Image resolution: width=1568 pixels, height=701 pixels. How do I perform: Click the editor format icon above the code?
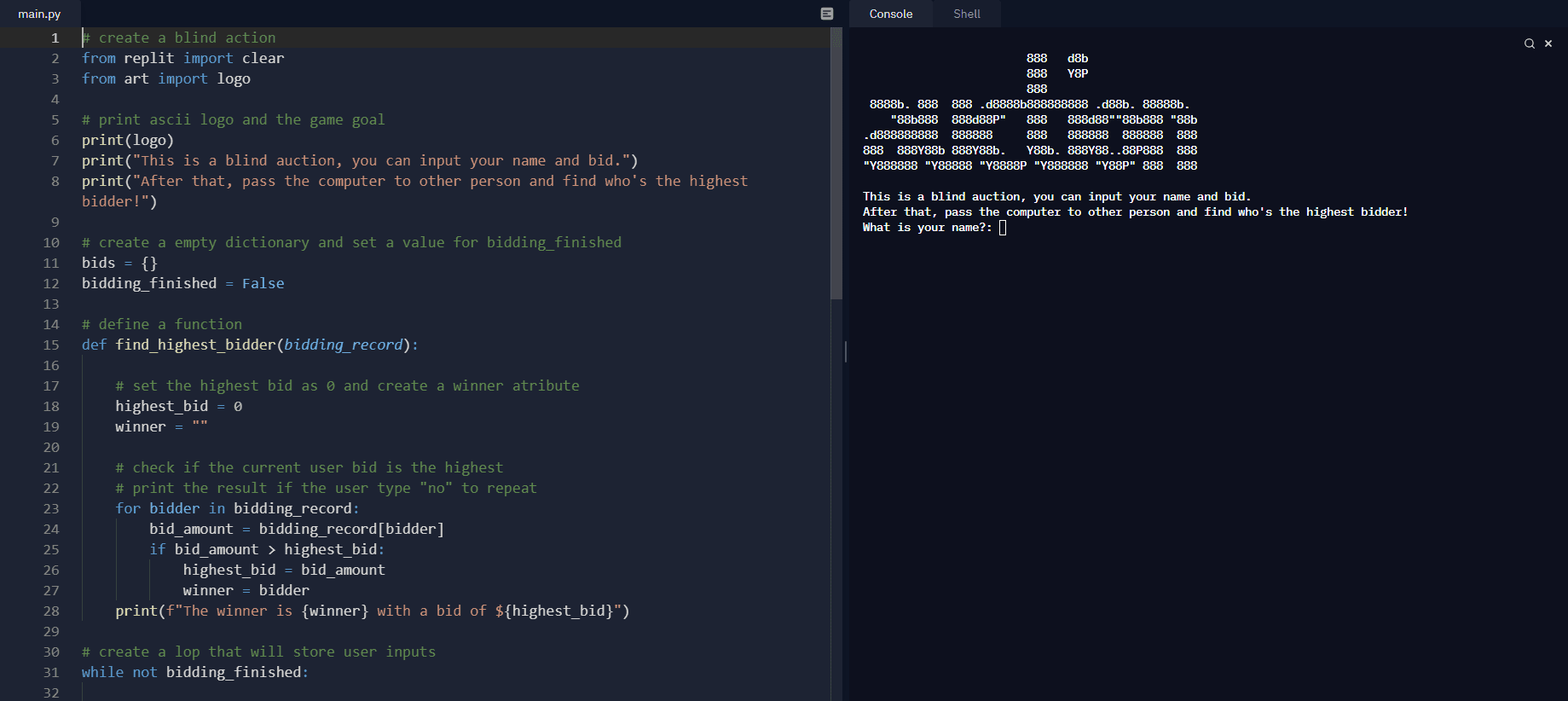coord(826,14)
